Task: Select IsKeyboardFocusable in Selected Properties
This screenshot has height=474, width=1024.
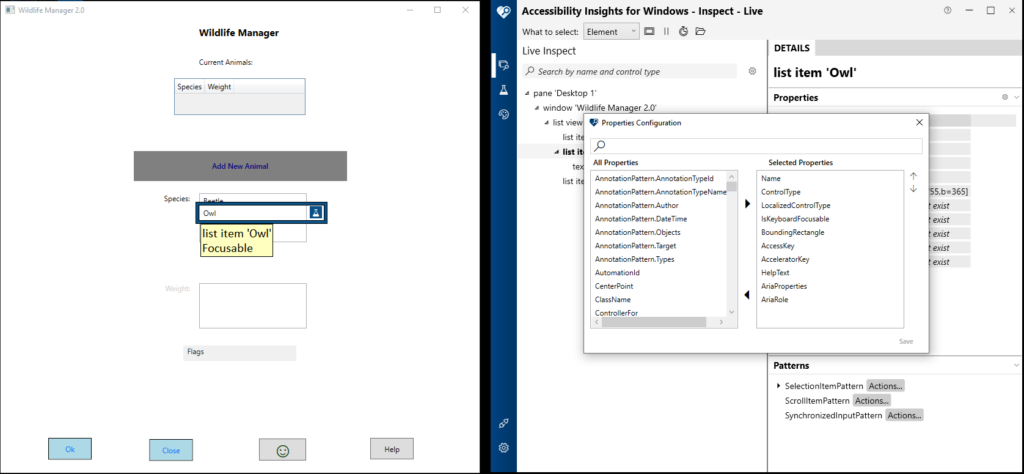Action: [x=795, y=219]
